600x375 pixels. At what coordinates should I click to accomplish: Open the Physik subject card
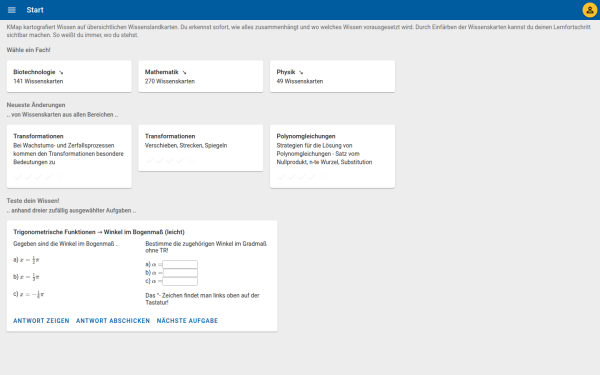(x=332, y=76)
